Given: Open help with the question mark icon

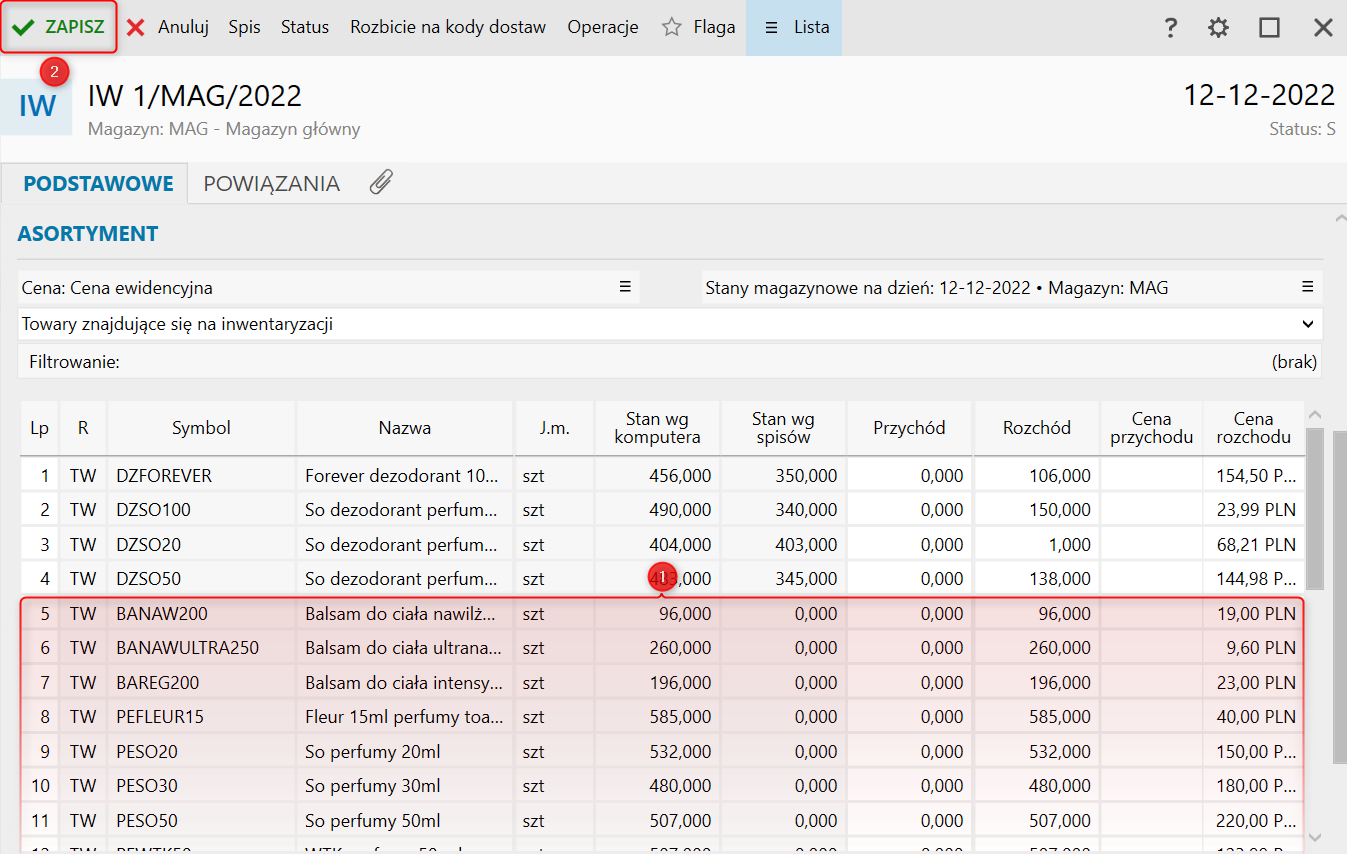Looking at the screenshot, I should point(1170,28).
